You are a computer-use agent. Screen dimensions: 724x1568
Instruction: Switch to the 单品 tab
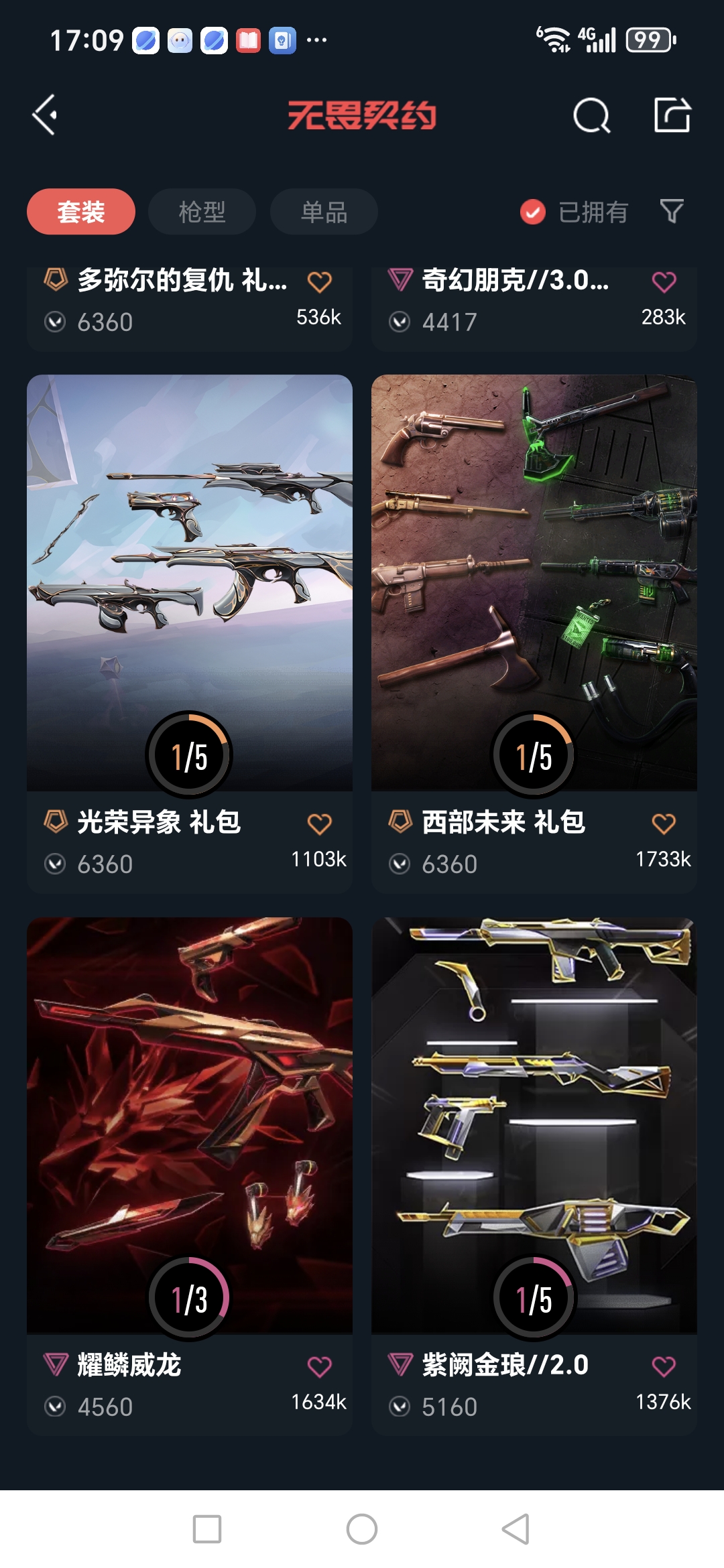(x=324, y=212)
